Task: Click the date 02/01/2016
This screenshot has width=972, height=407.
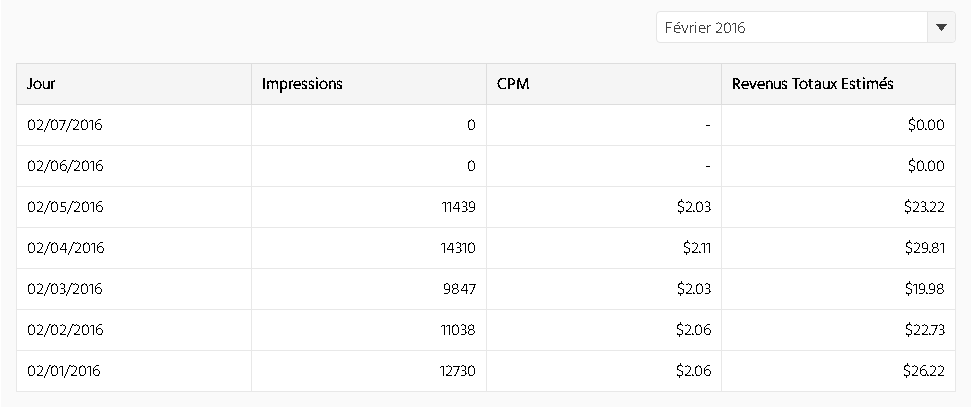Action: click(x=63, y=370)
